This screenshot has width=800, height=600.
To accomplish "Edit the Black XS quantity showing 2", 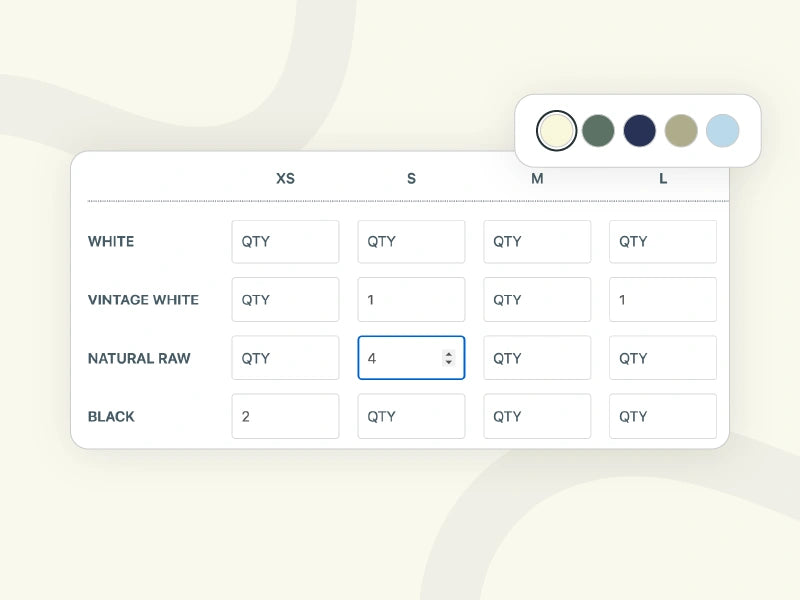I will click(285, 416).
